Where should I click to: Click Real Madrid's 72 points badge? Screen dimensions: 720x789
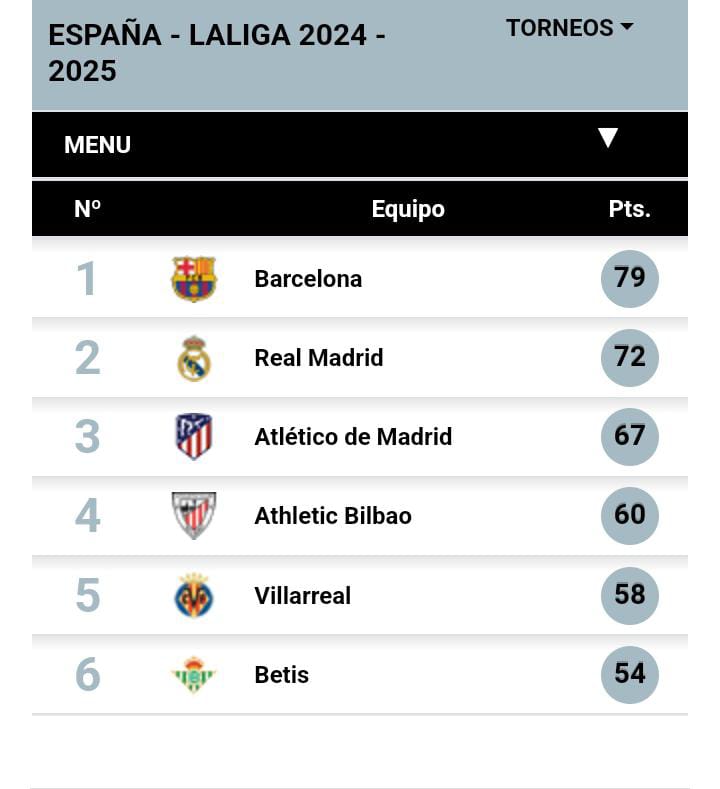629,358
